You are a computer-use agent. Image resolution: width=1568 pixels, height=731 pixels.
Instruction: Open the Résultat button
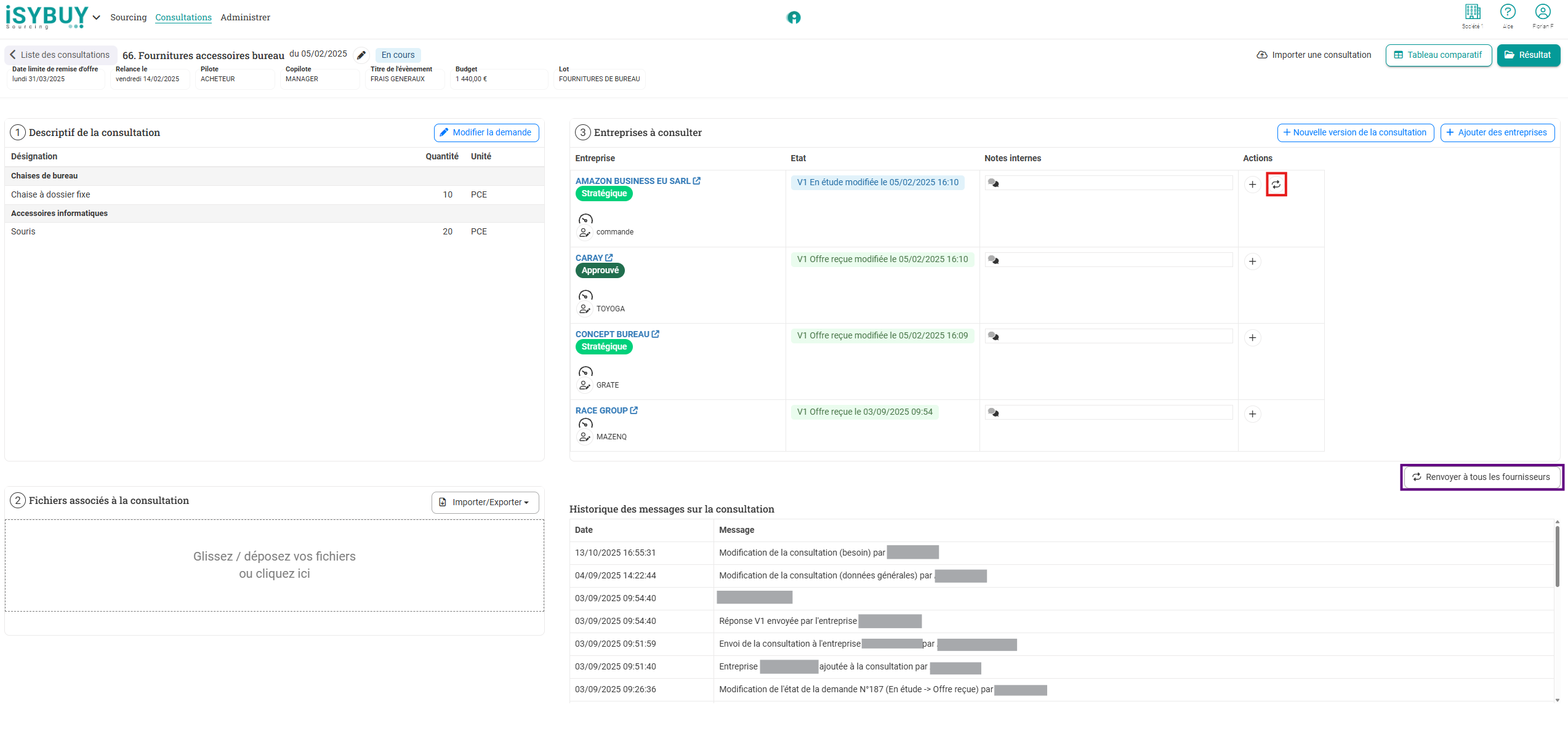point(1528,55)
